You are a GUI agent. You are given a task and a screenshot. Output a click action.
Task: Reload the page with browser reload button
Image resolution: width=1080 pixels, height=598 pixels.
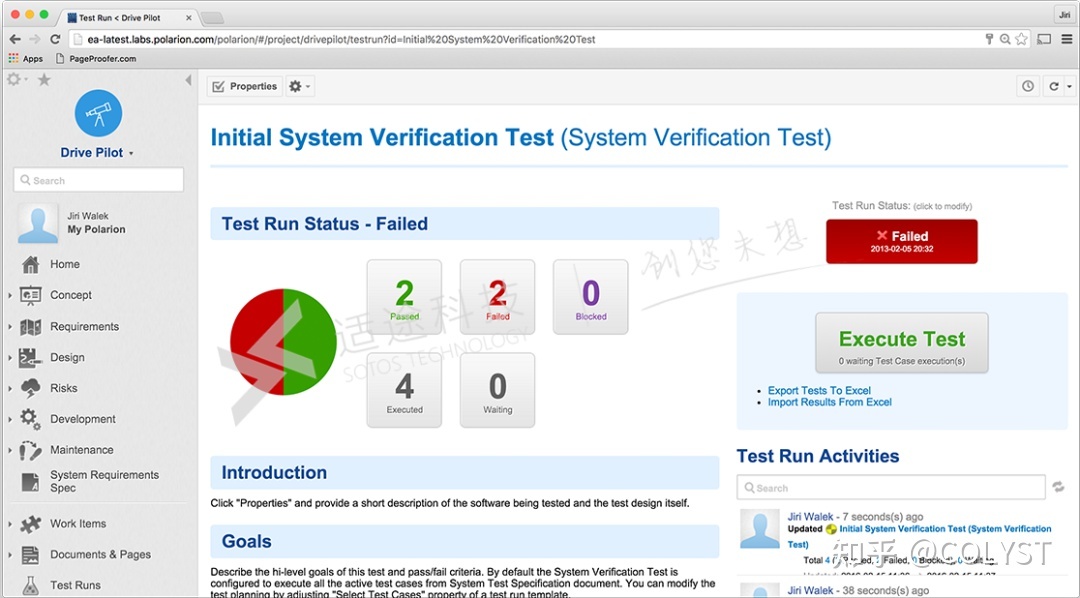pyautogui.click(x=55, y=39)
